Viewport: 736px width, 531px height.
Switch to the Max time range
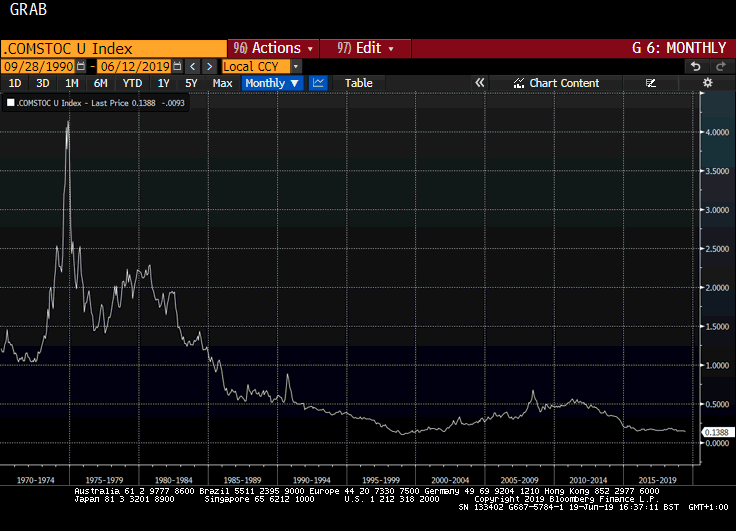222,83
